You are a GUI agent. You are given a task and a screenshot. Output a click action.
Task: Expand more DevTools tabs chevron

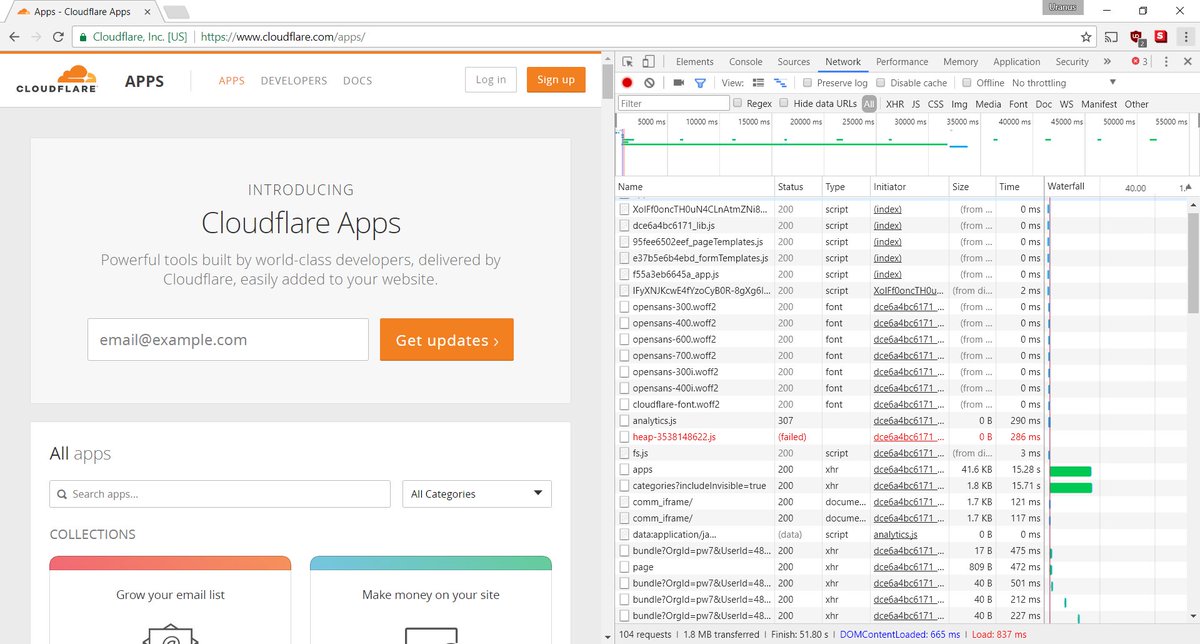(x=1107, y=62)
